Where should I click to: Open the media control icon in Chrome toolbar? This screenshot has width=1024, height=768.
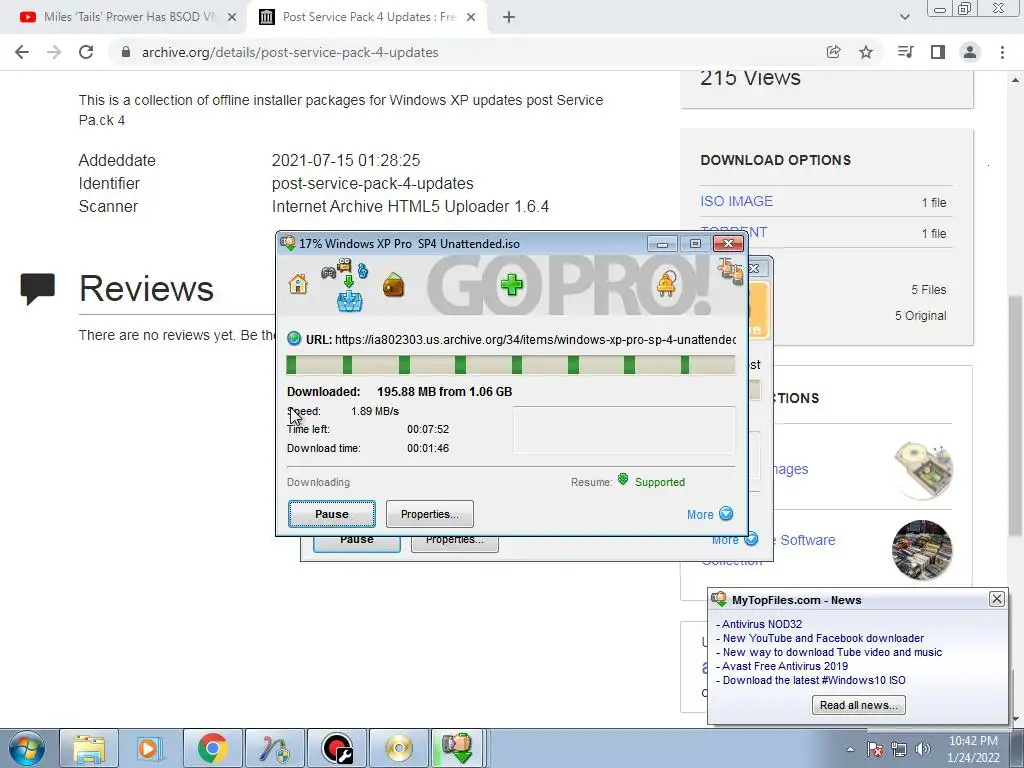[x=905, y=52]
